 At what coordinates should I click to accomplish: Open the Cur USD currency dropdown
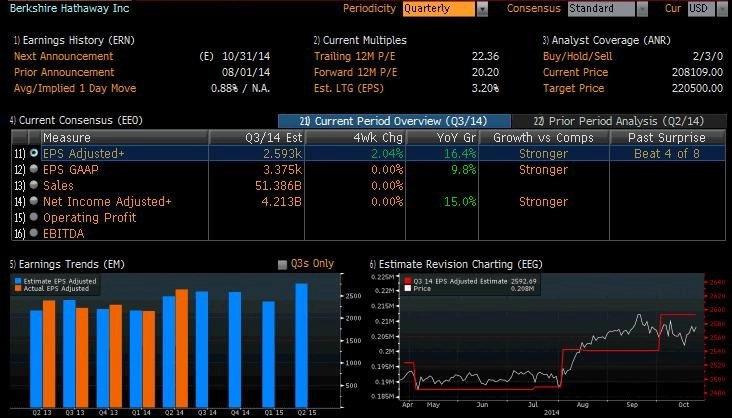click(x=702, y=9)
